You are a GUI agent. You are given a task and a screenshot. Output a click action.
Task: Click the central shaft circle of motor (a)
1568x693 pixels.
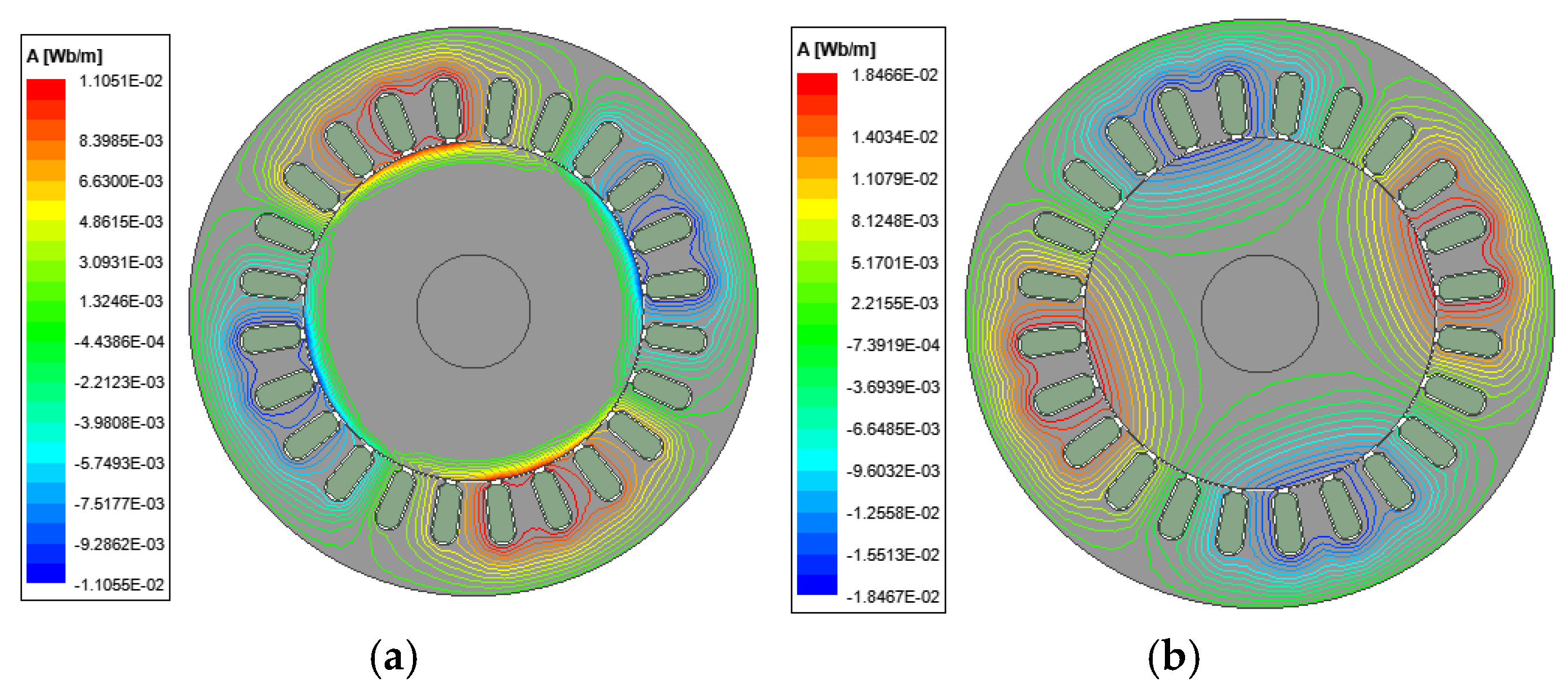pos(473,311)
